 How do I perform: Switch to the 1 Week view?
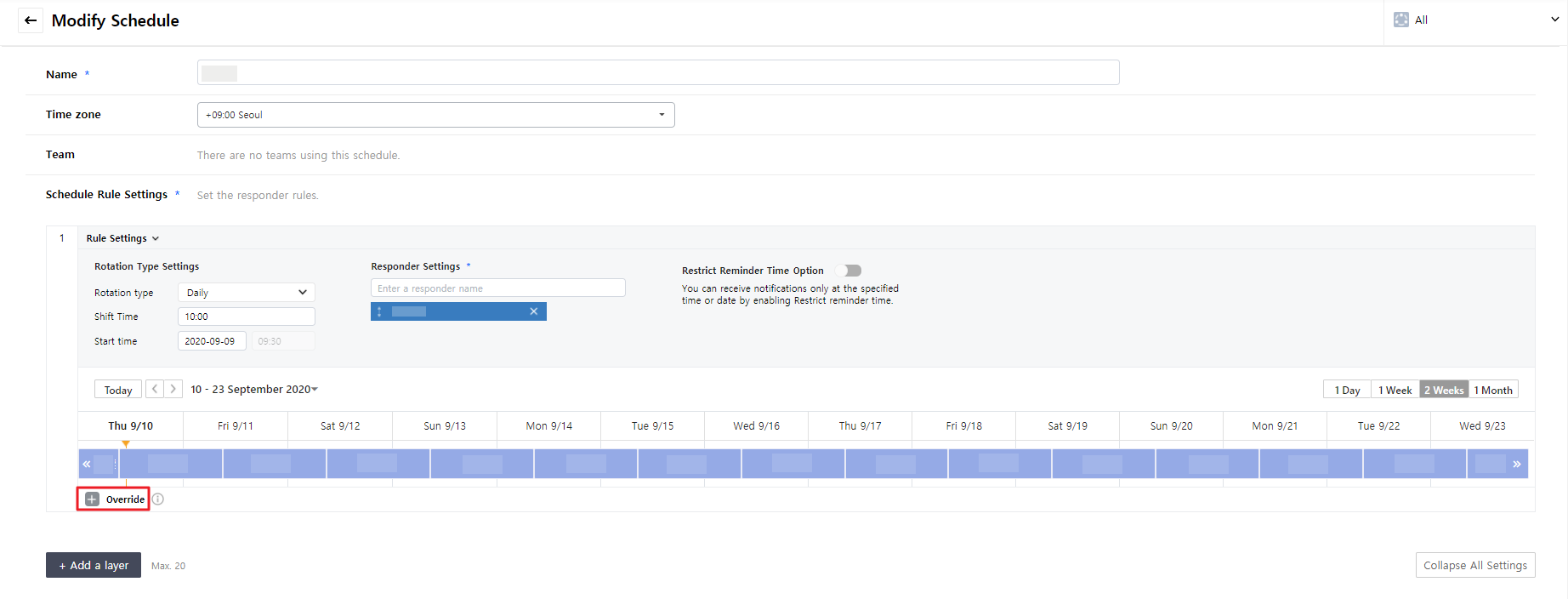1395,390
